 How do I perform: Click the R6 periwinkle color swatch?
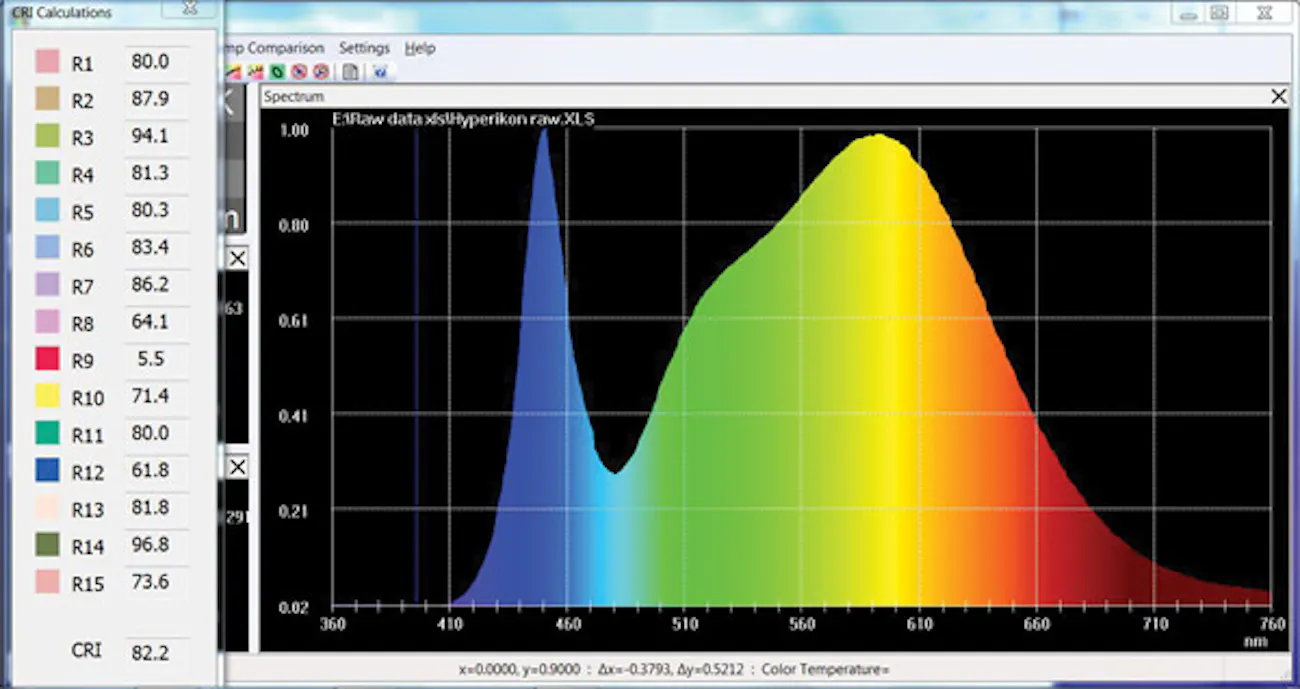pyautogui.click(x=47, y=247)
